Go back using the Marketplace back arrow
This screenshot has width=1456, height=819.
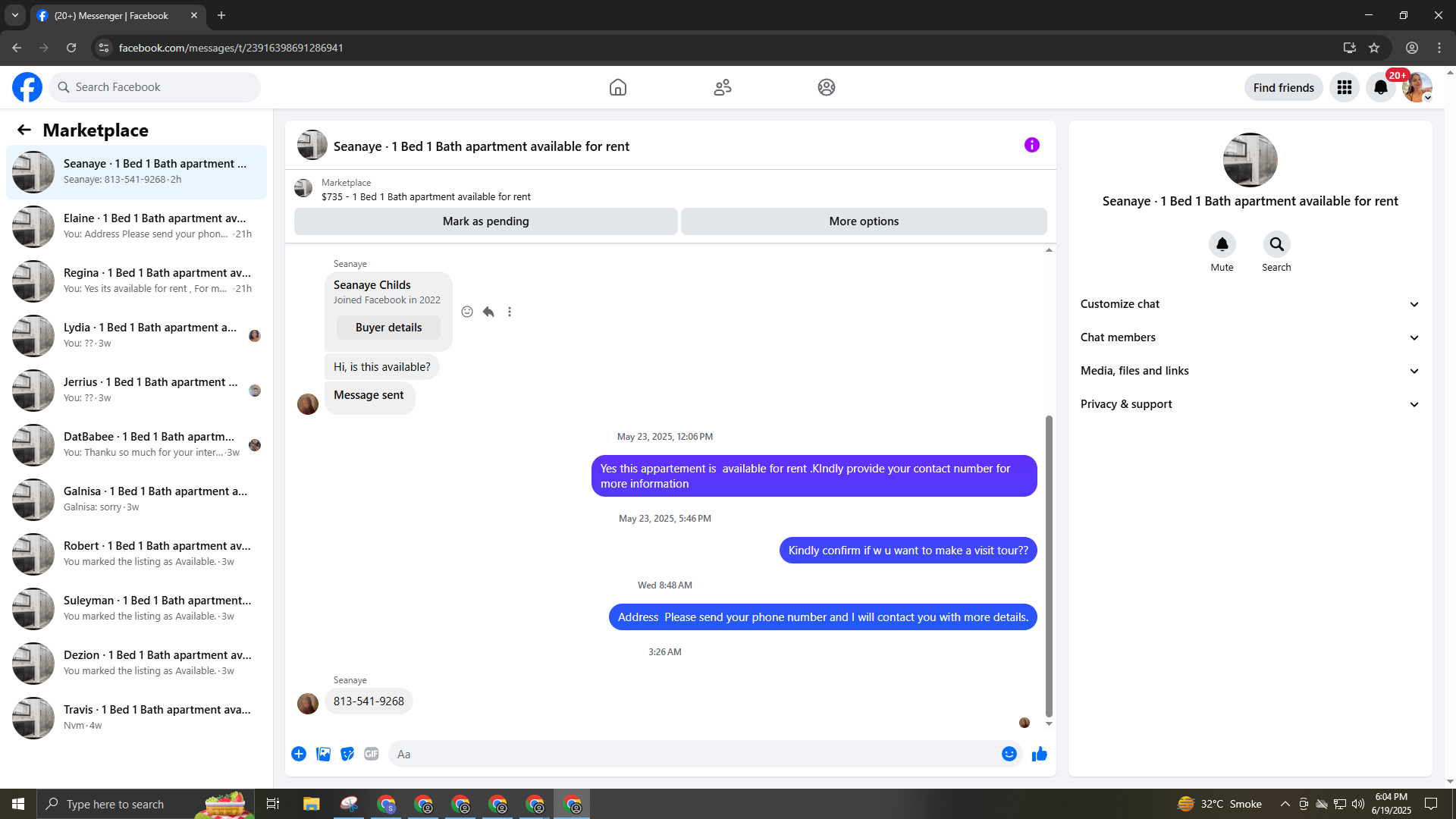[24, 130]
